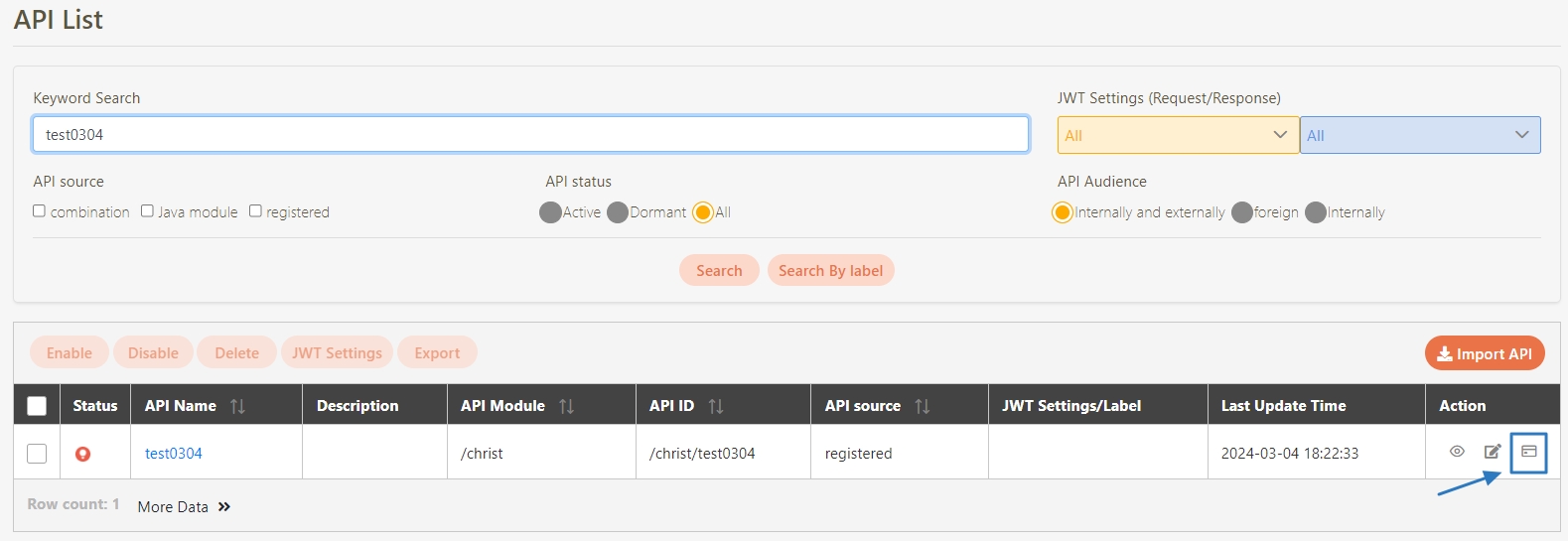The image size is (1568, 541).
Task: Check the combination API source checkbox
Action: pyautogui.click(x=40, y=211)
